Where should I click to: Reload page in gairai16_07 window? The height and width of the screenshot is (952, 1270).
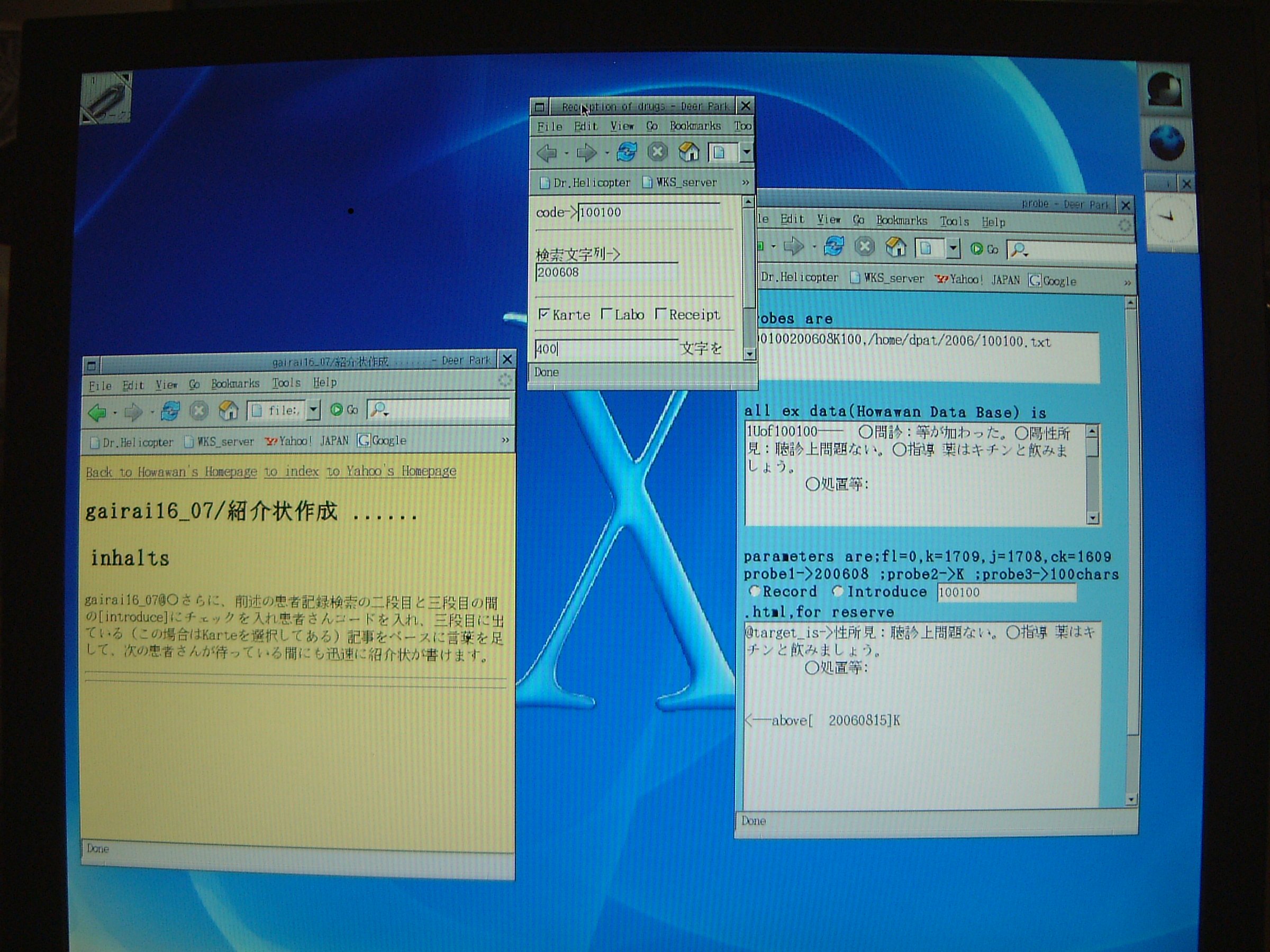click(x=170, y=411)
